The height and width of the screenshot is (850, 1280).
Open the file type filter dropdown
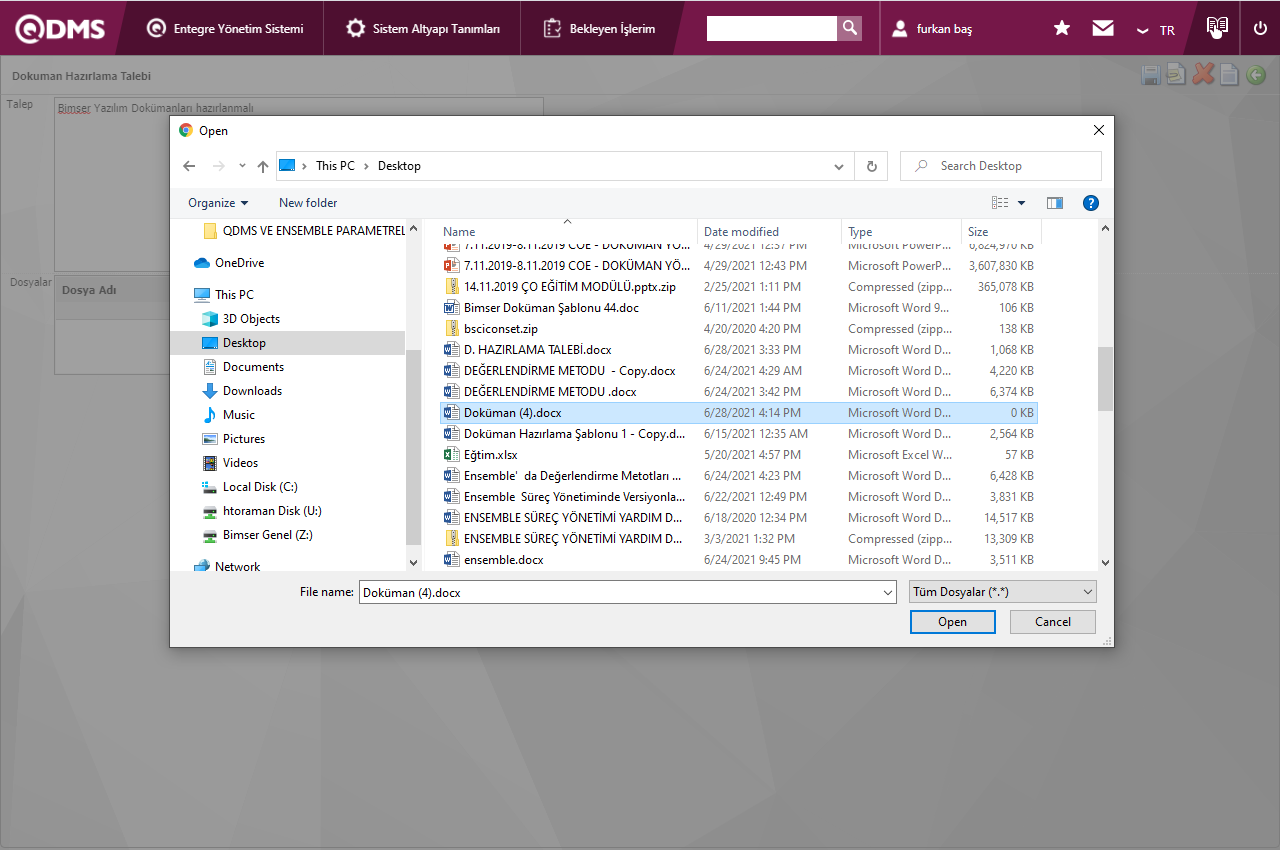tap(1003, 592)
